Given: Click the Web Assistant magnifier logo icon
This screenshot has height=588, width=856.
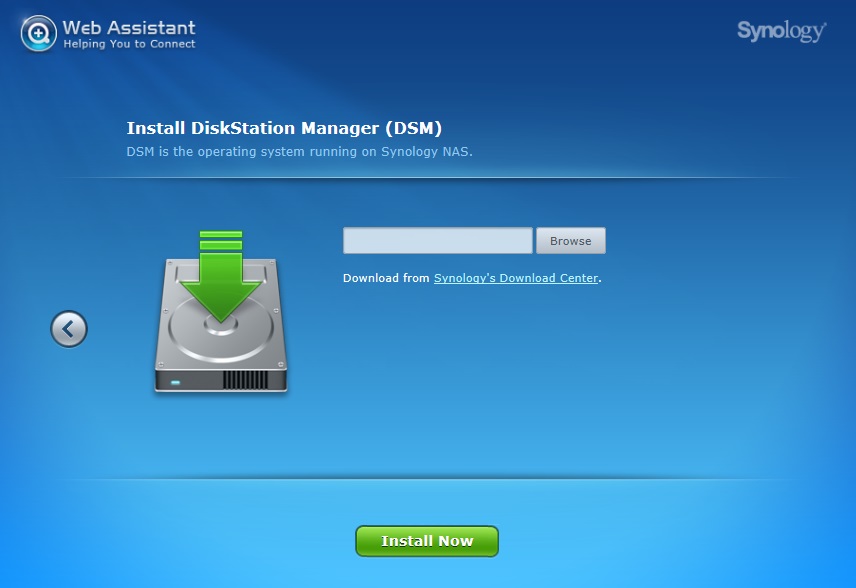Looking at the screenshot, I should (x=38, y=33).
